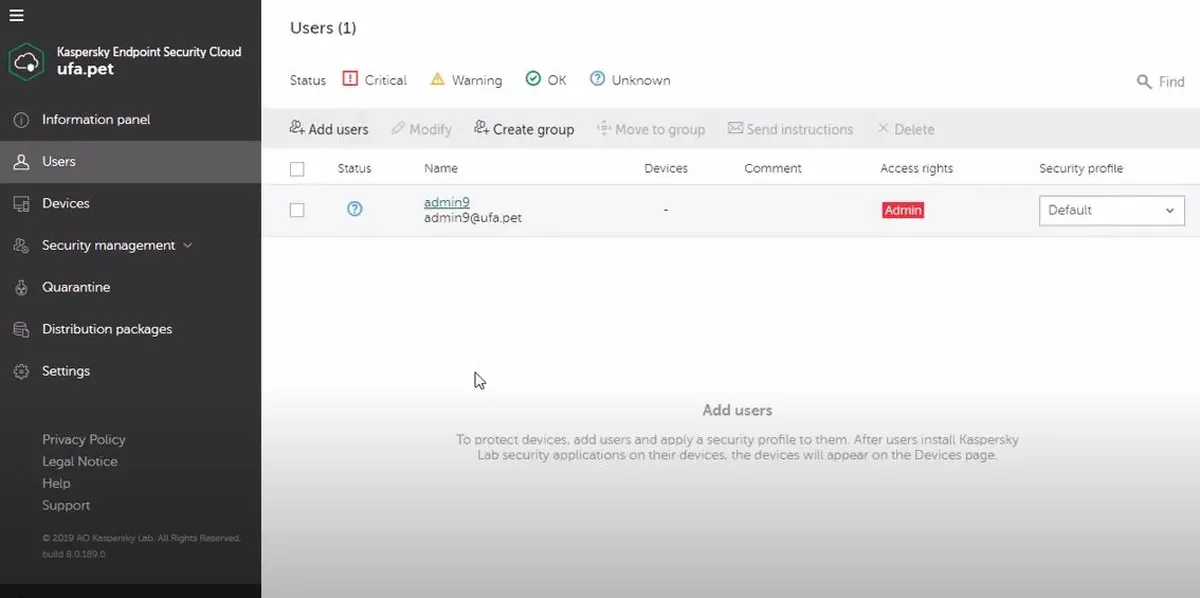Click the Unknown status filter label
The width and height of the screenshot is (1200, 598).
pyautogui.click(x=641, y=80)
